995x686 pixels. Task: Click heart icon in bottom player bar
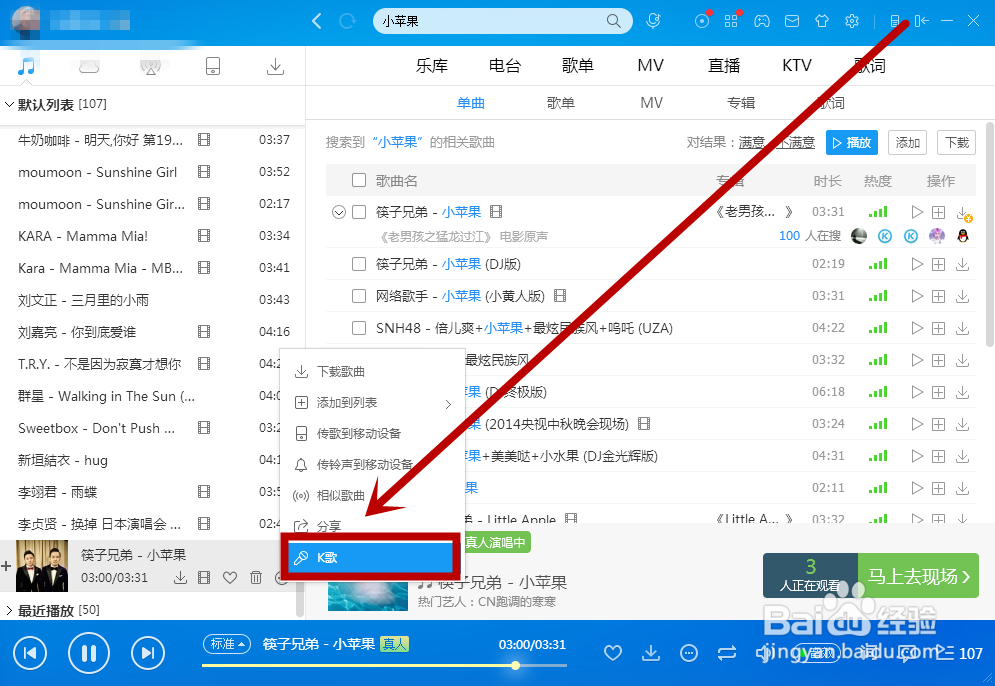(612, 652)
